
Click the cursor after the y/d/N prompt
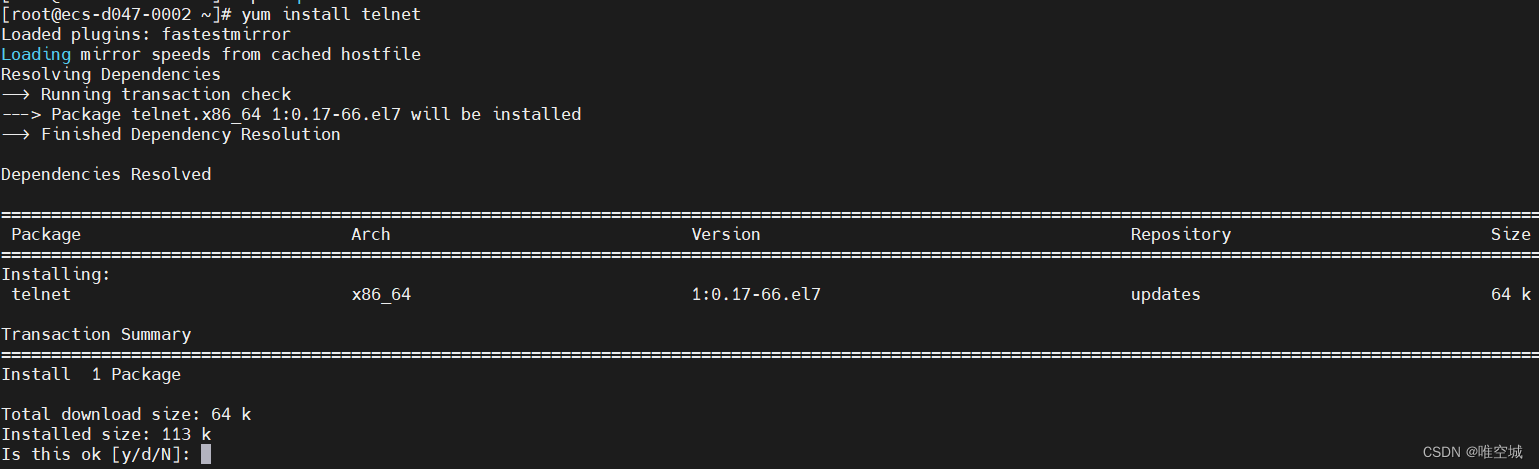206,454
